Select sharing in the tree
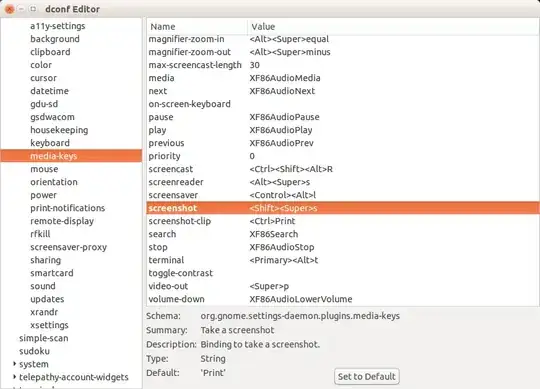This screenshot has width=540, height=389. [x=45, y=260]
